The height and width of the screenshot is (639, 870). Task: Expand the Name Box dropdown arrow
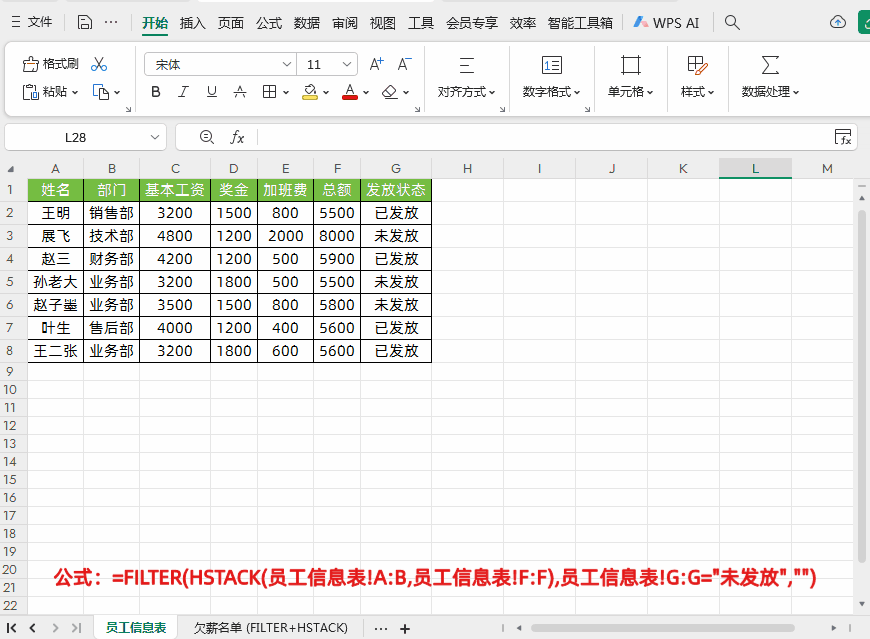[x=155, y=138]
